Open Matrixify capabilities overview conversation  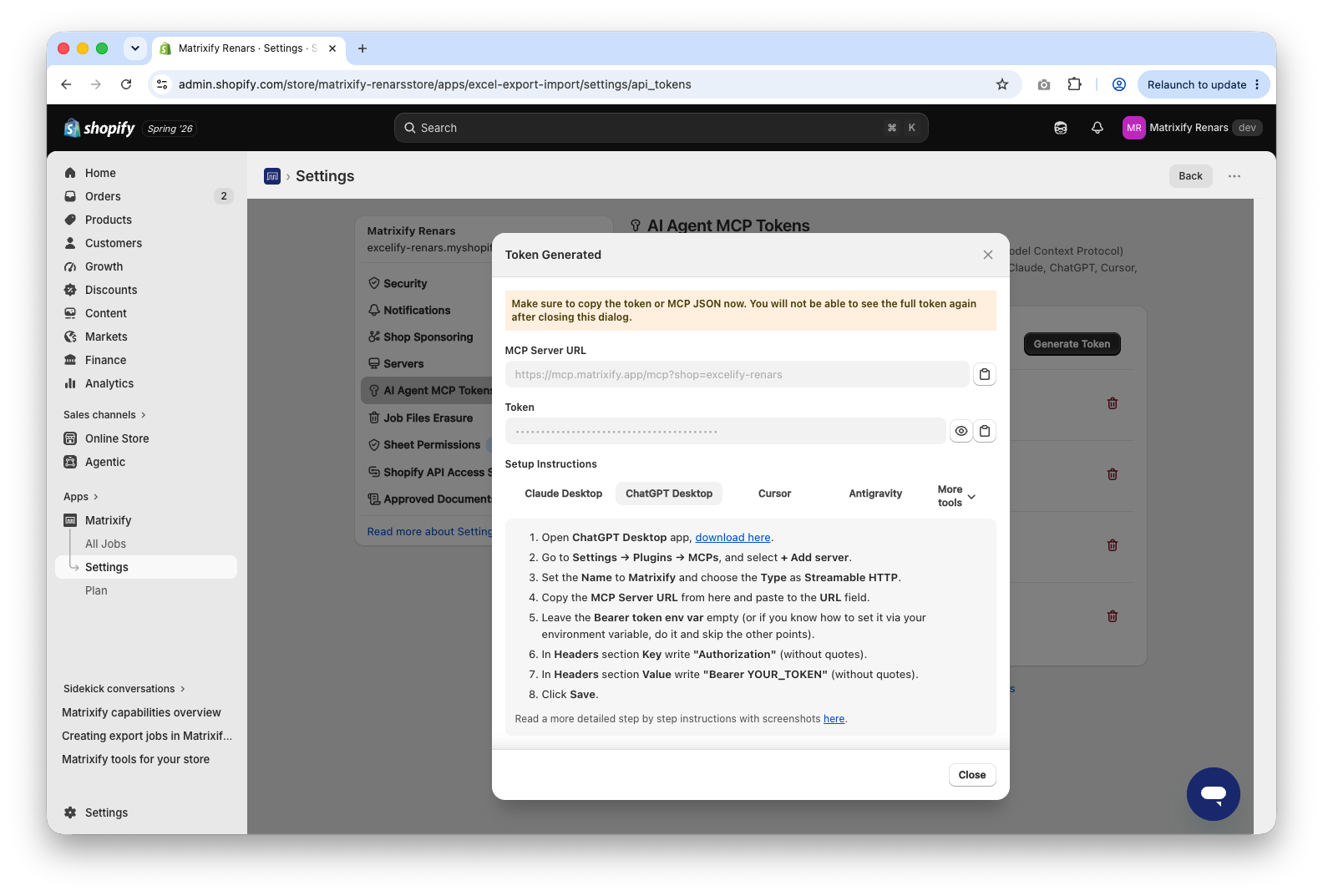coord(141,712)
